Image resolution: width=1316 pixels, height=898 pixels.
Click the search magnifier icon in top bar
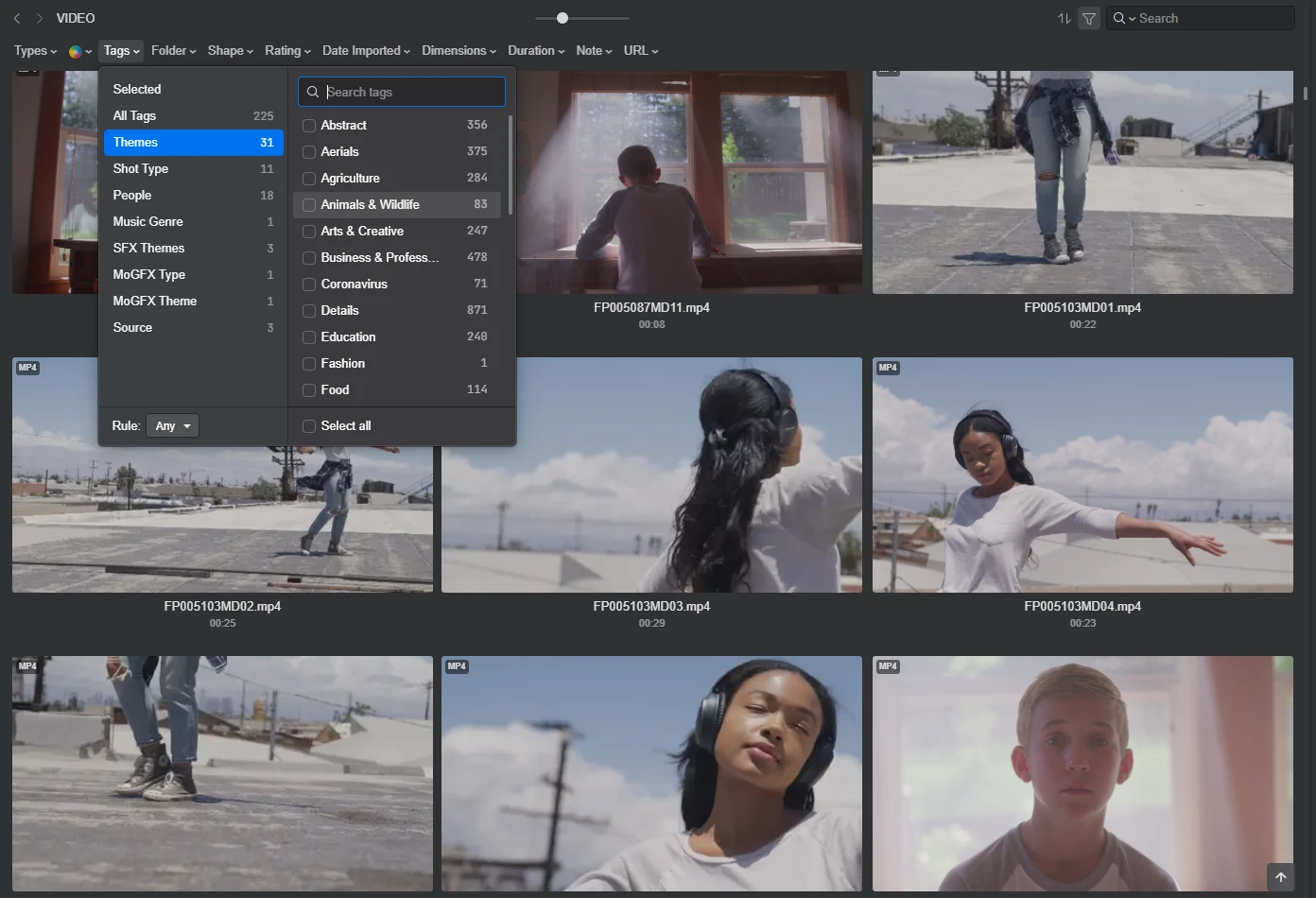1119,18
